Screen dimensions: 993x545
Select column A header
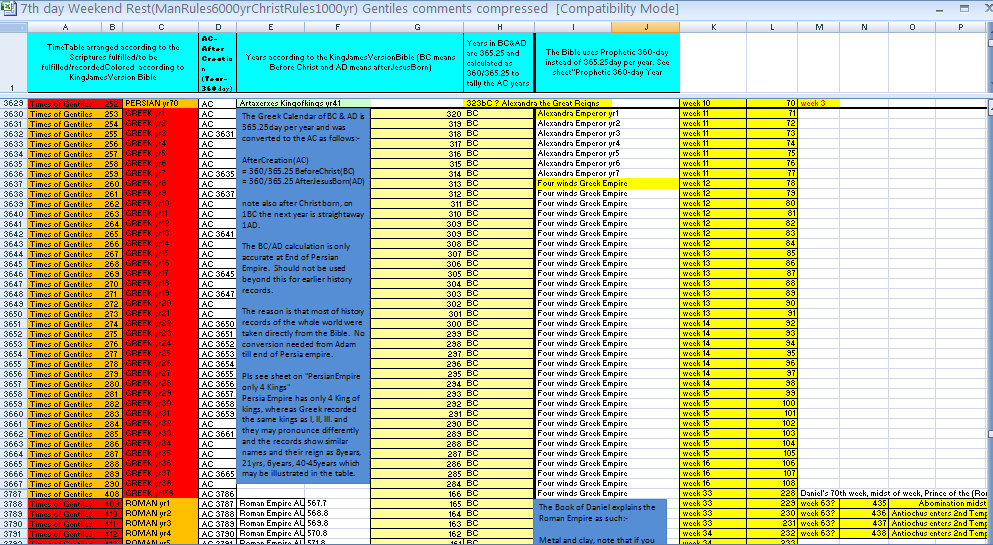pyautogui.click(x=65, y=27)
